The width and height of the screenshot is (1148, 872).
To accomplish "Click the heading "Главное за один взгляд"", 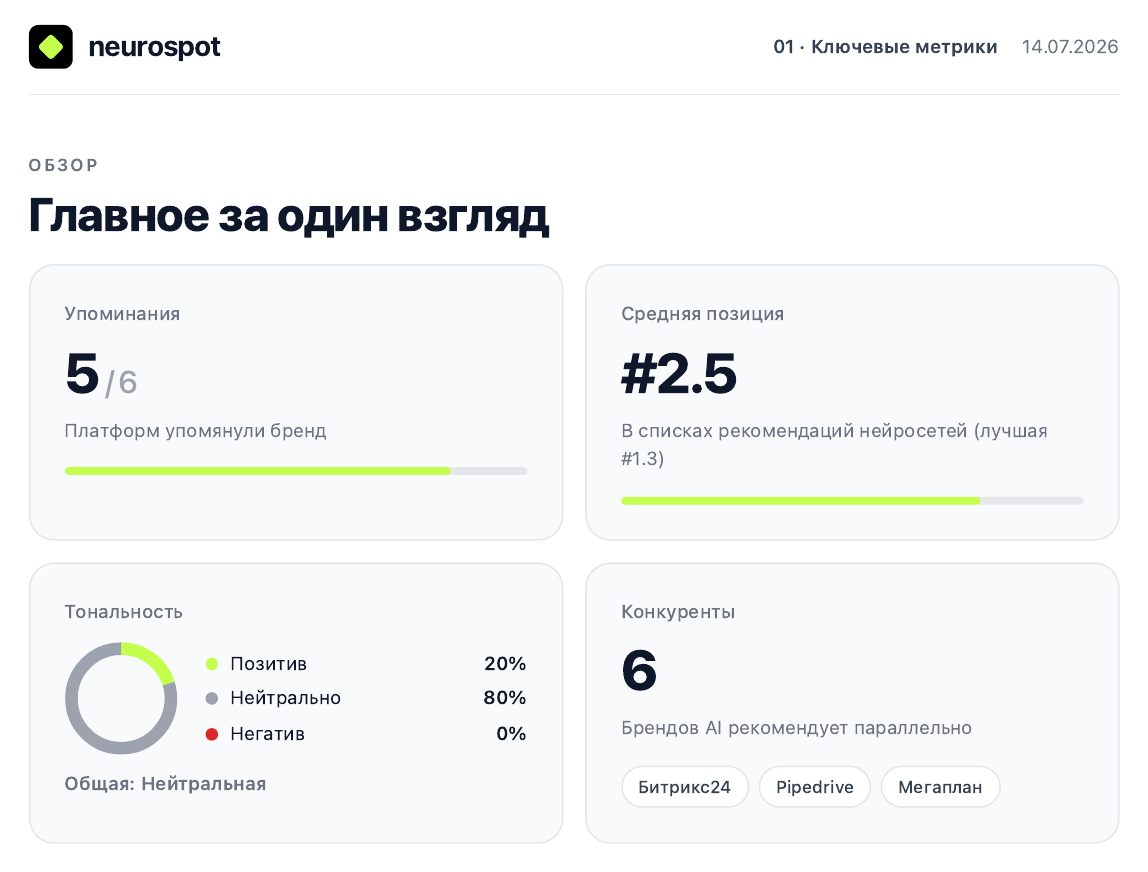I will 288,216.
